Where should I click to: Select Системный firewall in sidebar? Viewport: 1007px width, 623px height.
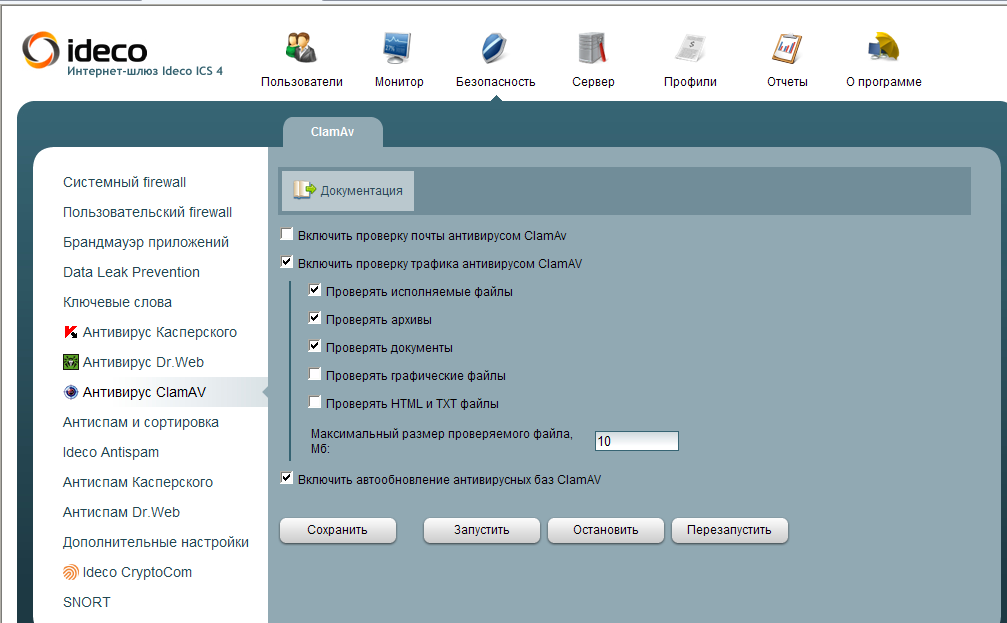[125, 182]
